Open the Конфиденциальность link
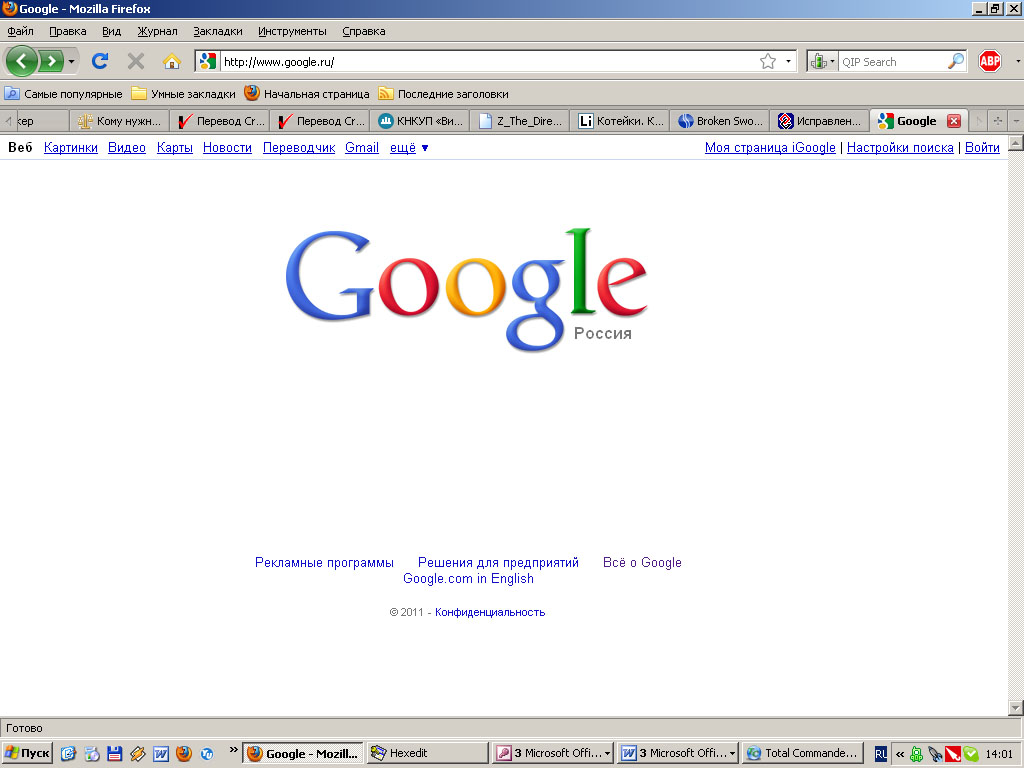The width and height of the screenshot is (1024, 768). [x=490, y=612]
